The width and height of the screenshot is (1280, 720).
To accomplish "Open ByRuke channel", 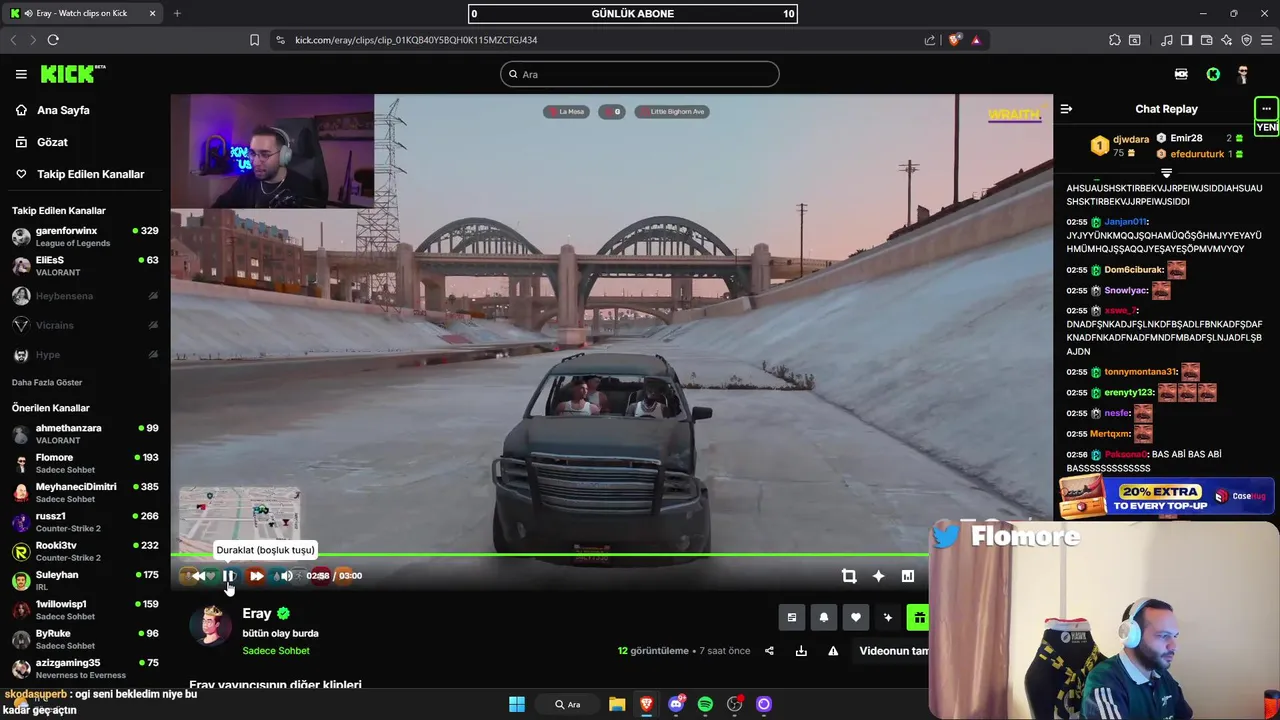I will (x=85, y=639).
